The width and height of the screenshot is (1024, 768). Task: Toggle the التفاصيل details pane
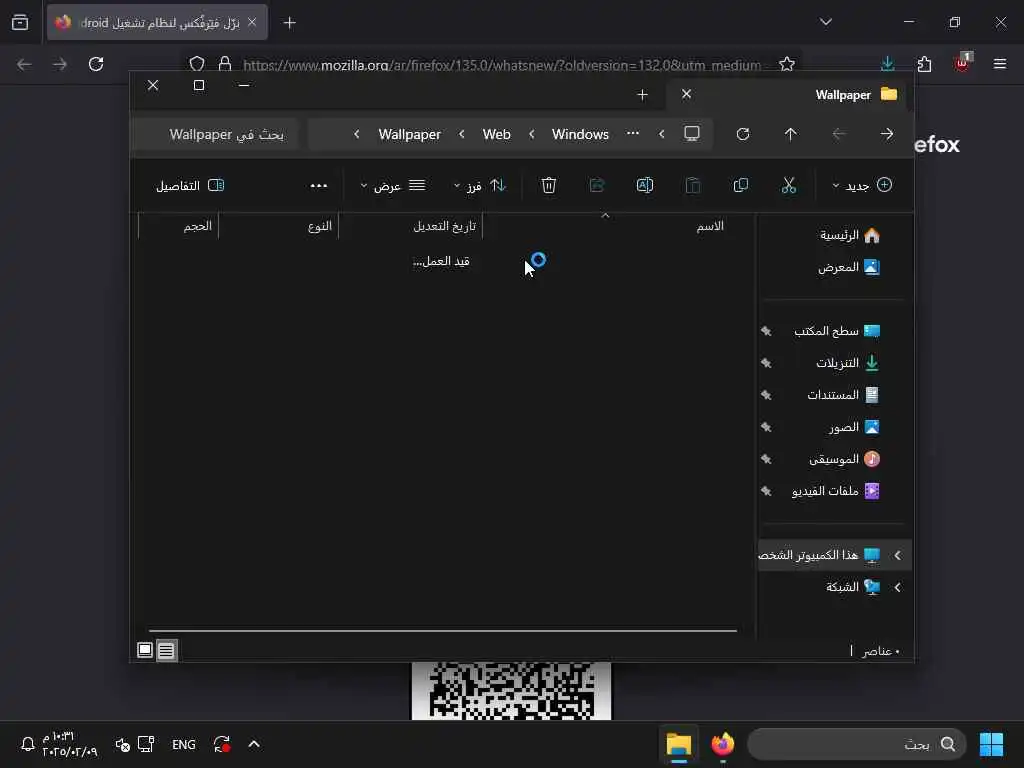[190, 186]
